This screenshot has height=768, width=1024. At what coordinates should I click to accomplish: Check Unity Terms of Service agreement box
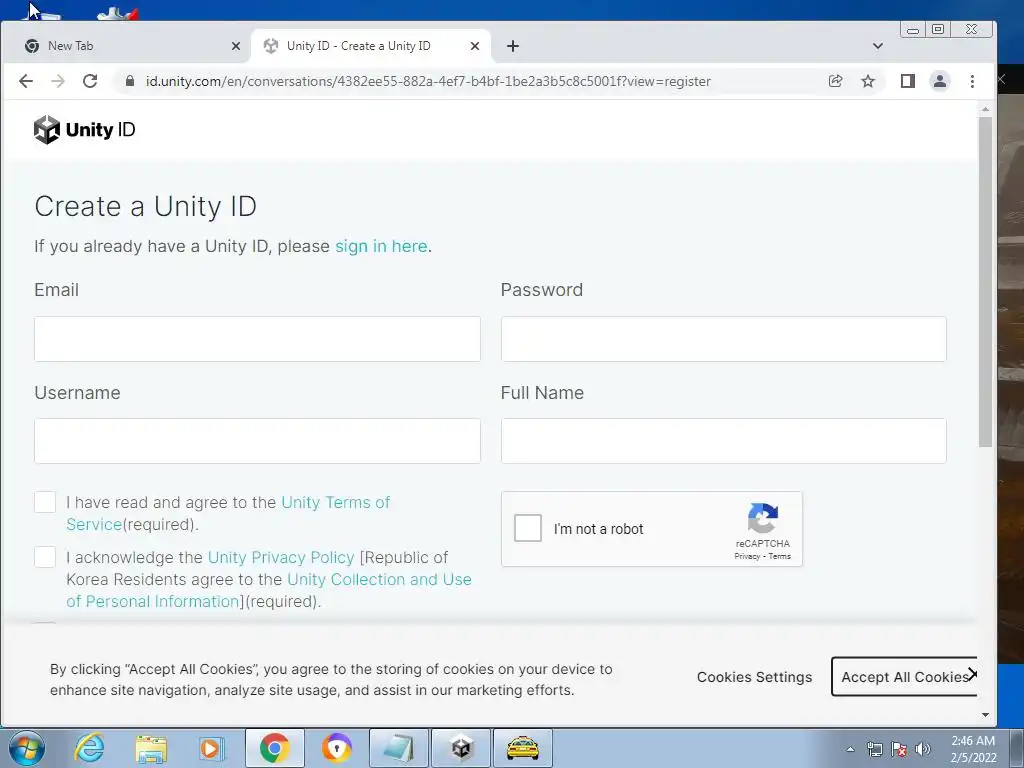point(45,502)
